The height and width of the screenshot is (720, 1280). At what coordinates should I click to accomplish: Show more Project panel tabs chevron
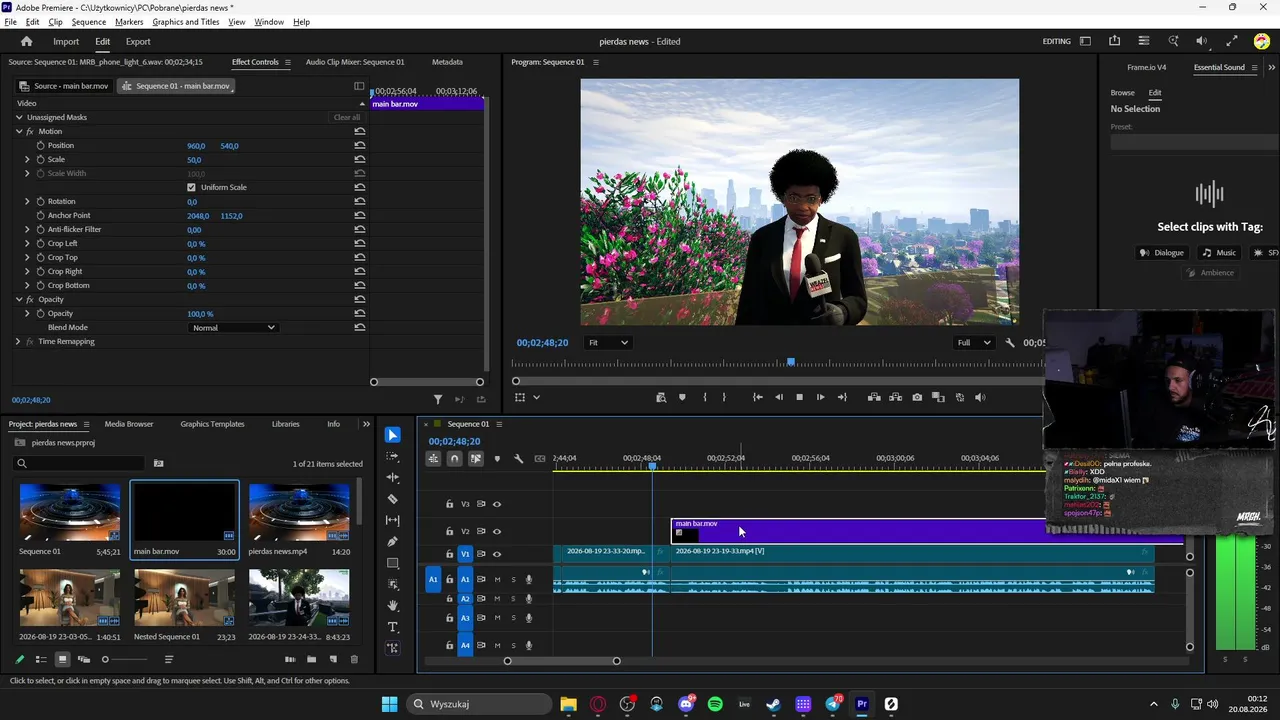(x=365, y=424)
